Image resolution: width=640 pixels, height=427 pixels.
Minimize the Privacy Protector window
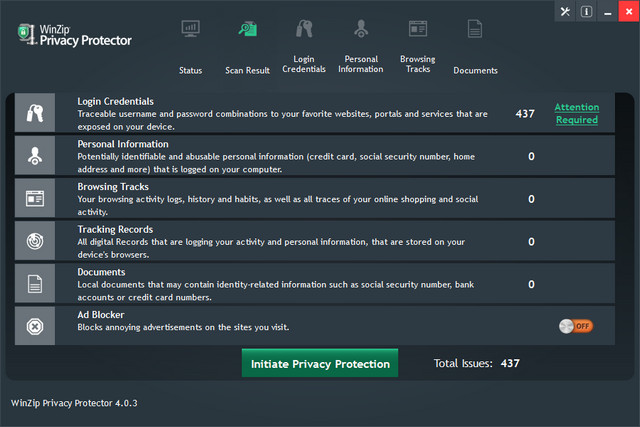coord(608,12)
